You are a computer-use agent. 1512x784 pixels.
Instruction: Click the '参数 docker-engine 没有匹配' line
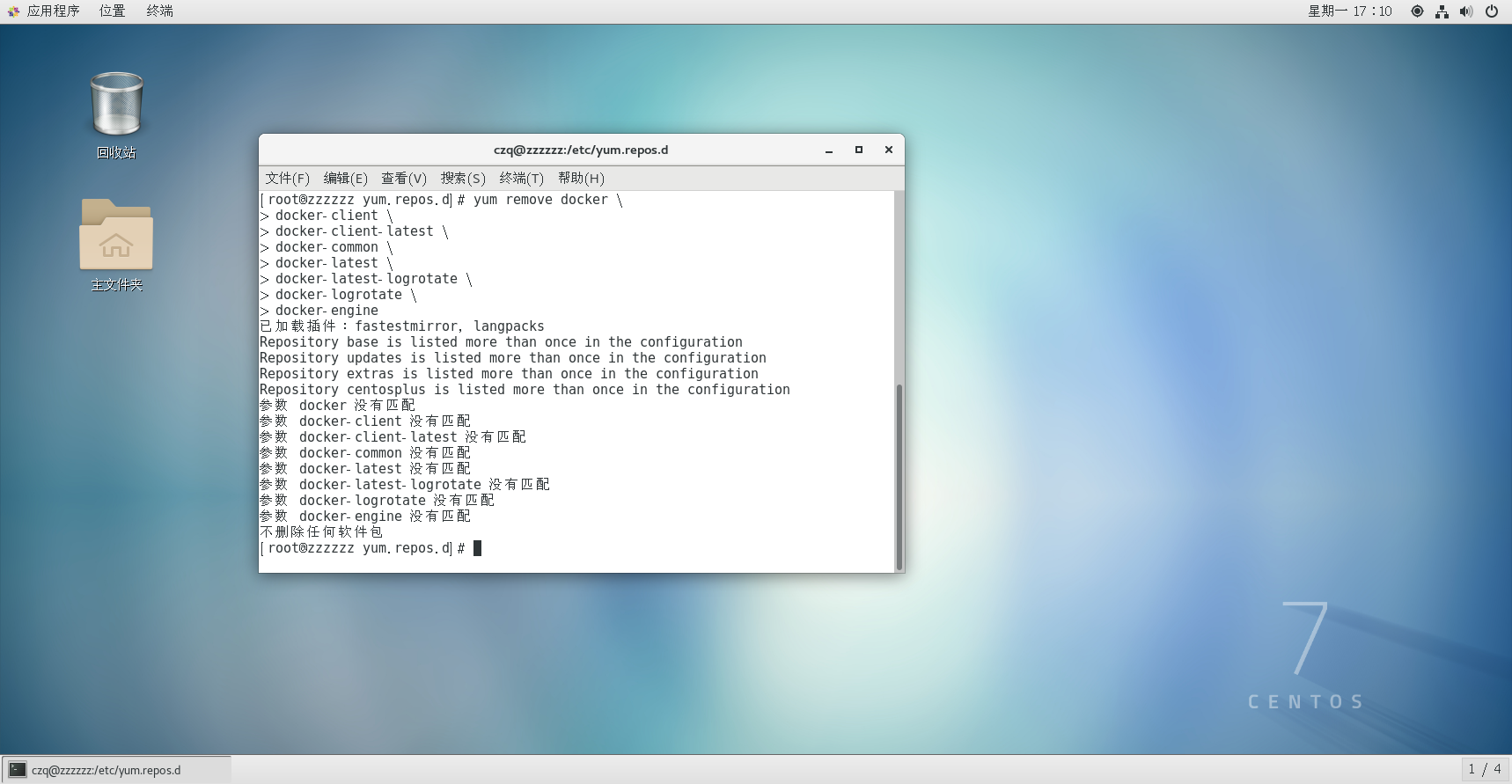pyautogui.click(x=365, y=517)
